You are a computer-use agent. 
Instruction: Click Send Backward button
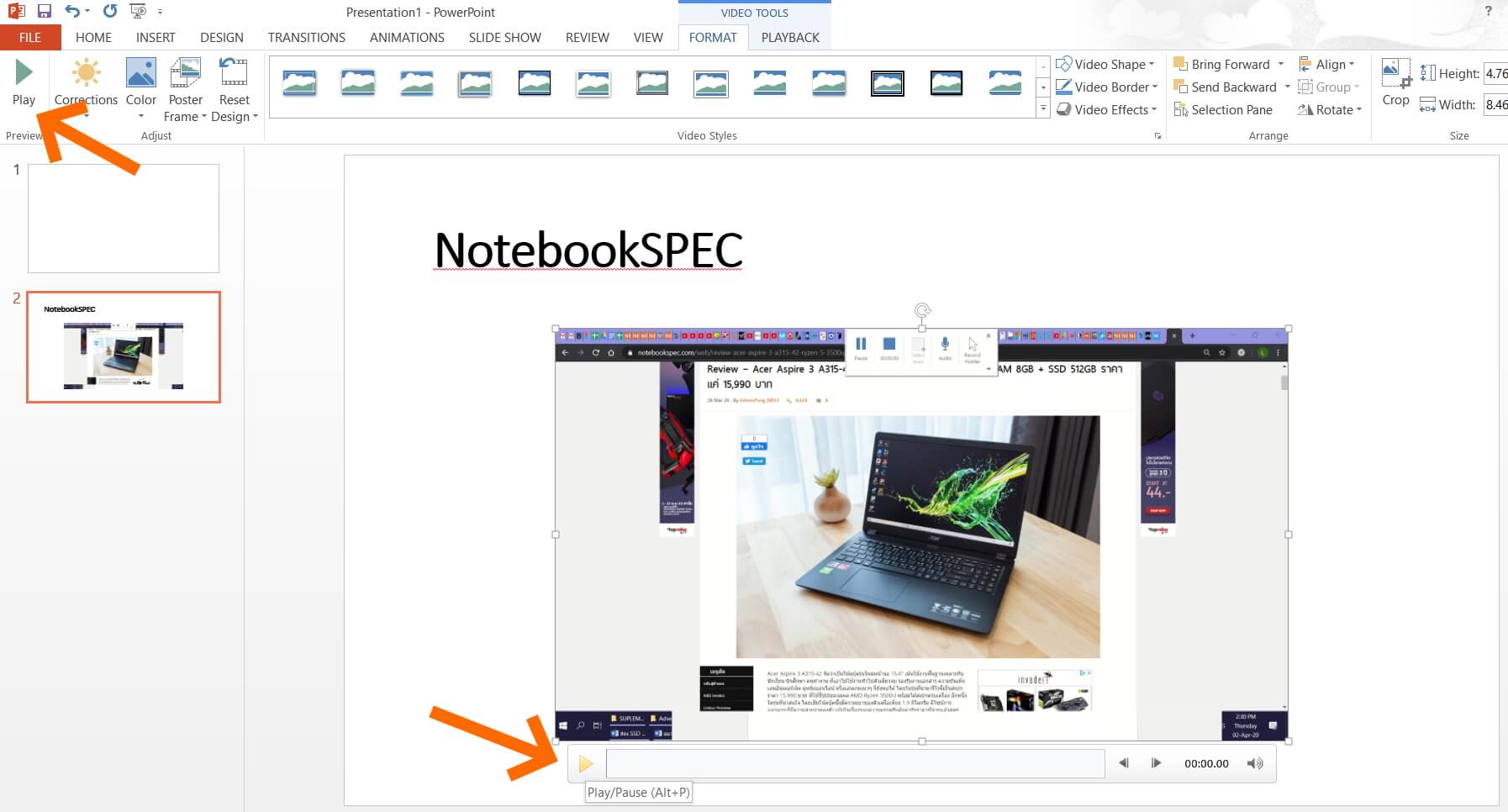[x=1226, y=87]
